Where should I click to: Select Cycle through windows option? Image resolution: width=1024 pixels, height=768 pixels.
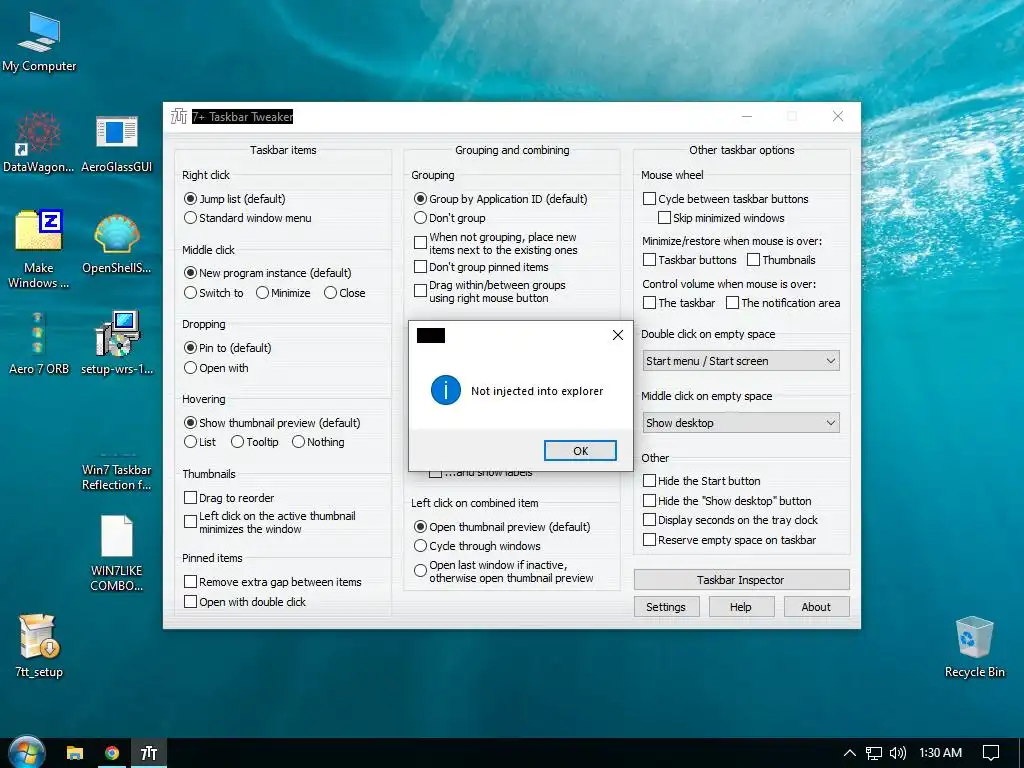pos(477,546)
